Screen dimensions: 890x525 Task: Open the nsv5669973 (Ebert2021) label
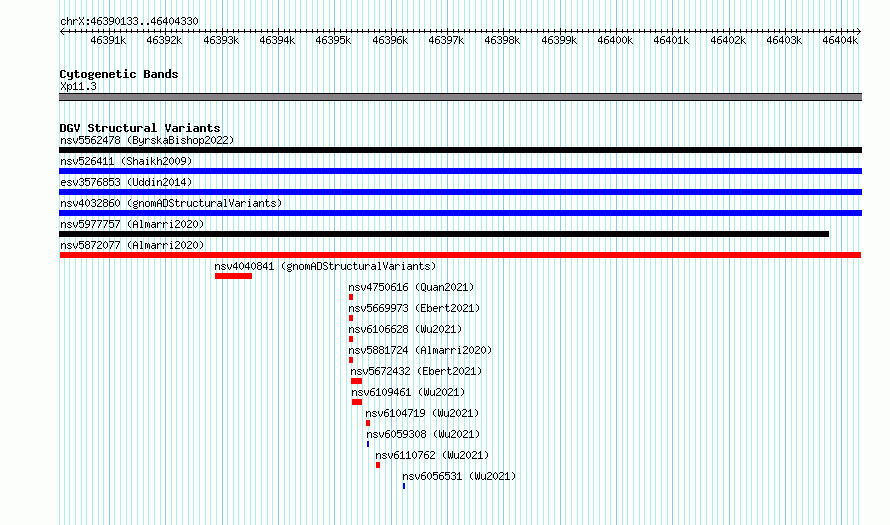(x=414, y=308)
